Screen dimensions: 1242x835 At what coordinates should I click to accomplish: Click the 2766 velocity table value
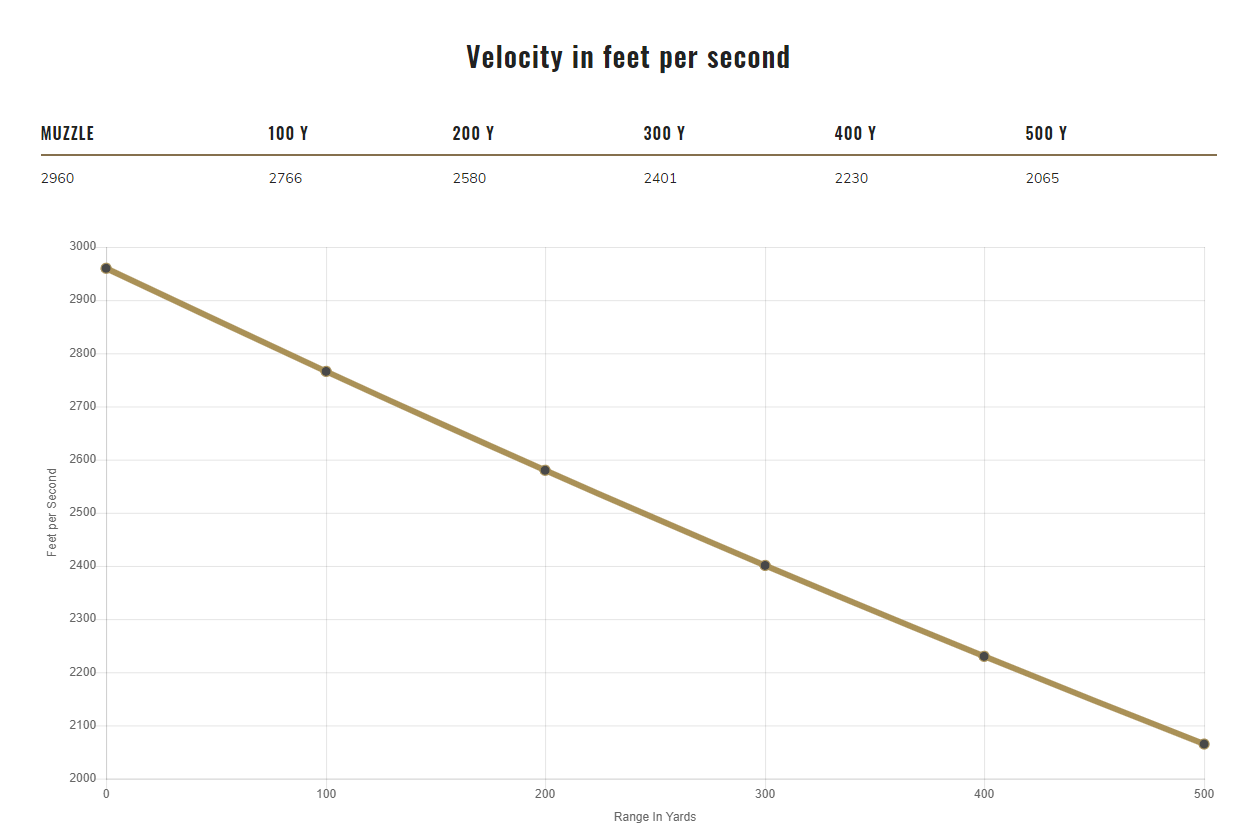[285, 178]
